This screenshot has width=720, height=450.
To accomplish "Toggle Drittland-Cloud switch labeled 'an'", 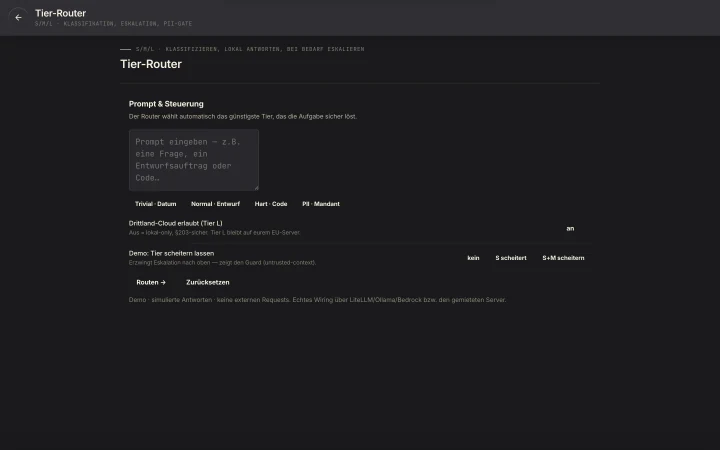I will coord(570,228).
